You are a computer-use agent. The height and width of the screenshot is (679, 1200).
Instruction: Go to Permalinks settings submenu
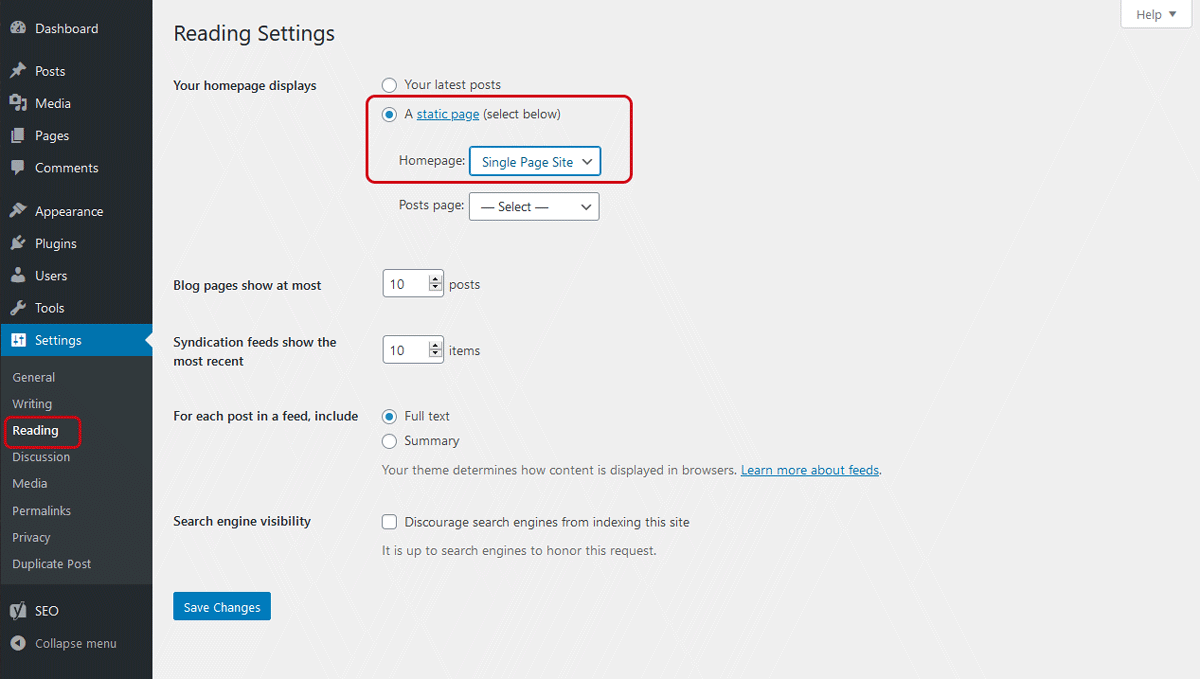click(x=41, y=511)
